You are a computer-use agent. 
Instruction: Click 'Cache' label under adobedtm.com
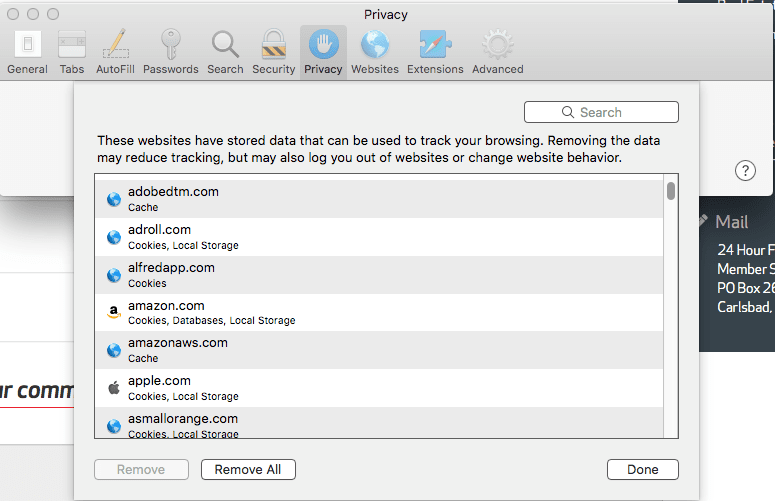(x=143, y=208)
